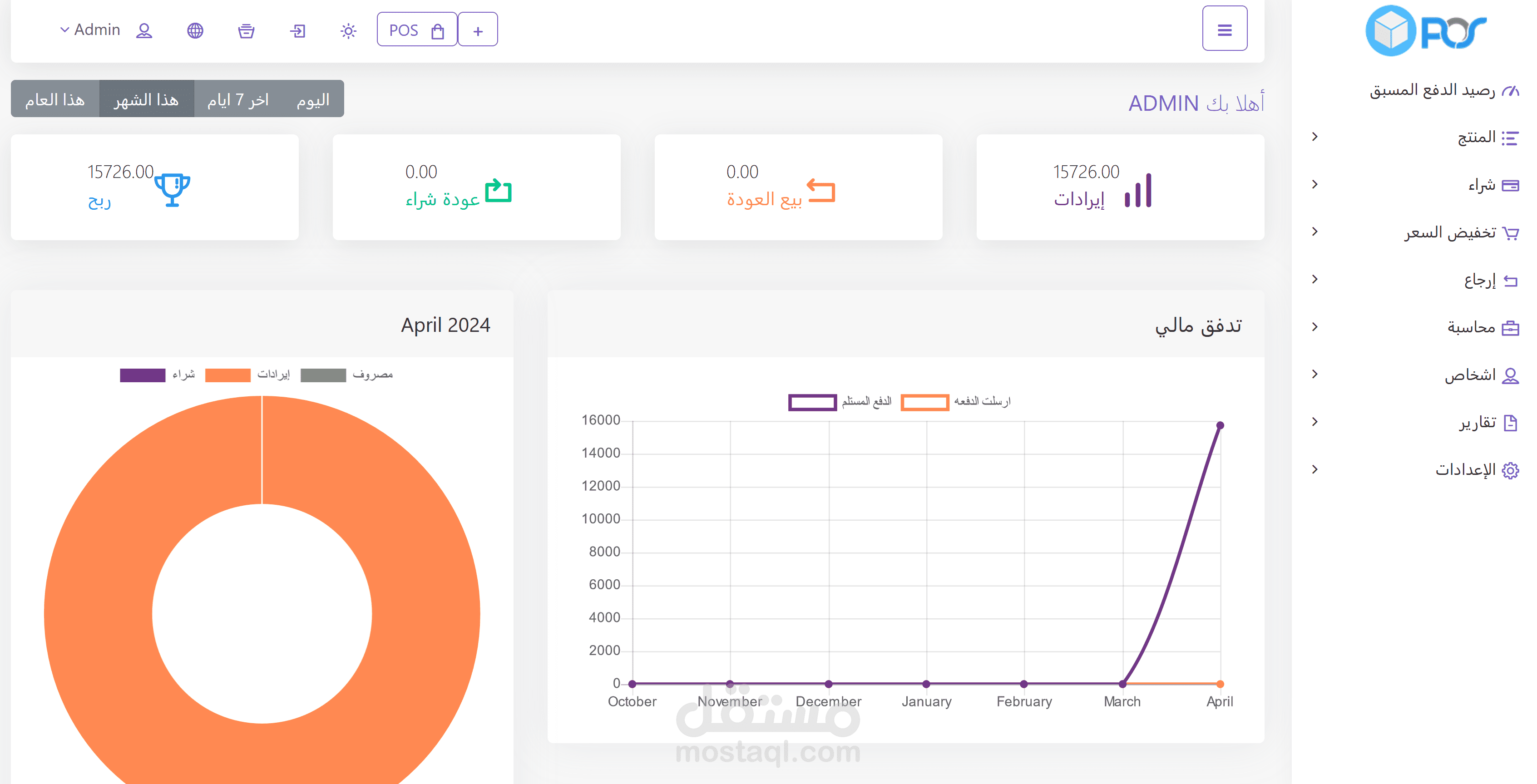Click the green عودة شراء return icon
Image resolution: width=1537 pixels, height=784 pixels.
pyautogui.click(x=498, y=190)
